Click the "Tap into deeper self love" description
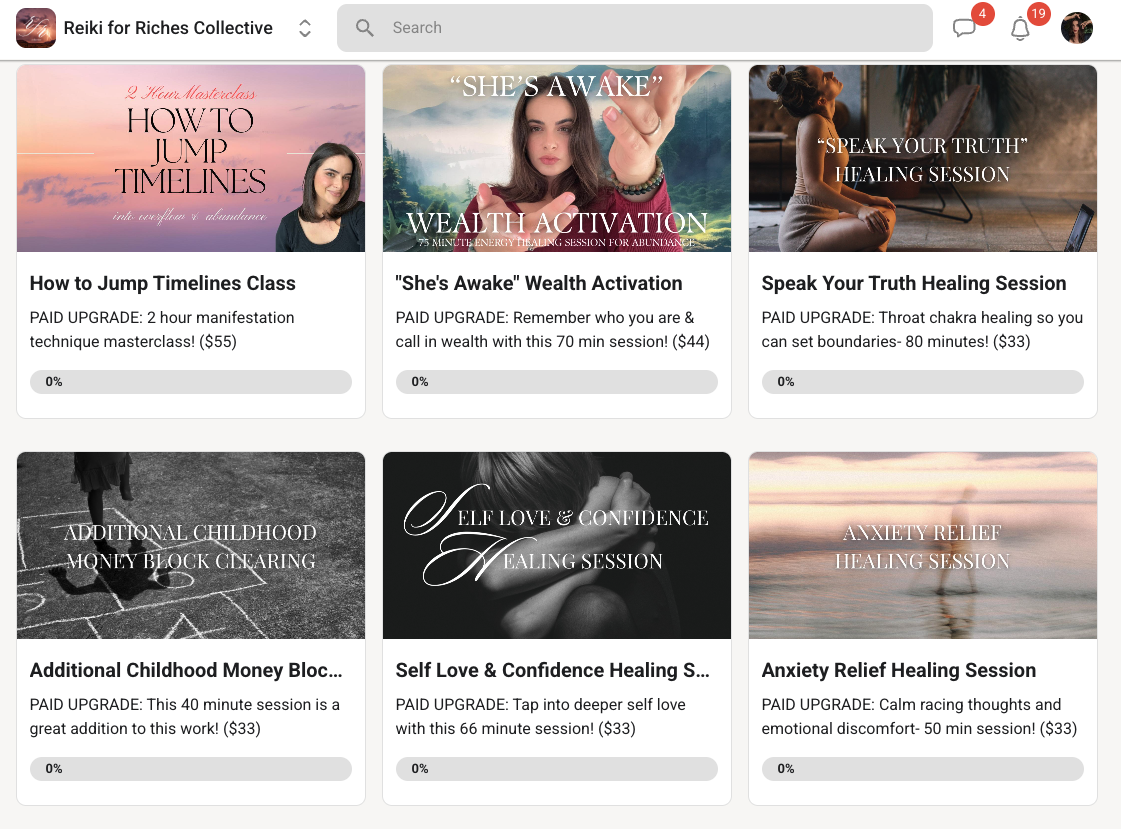 coord(540,716)
